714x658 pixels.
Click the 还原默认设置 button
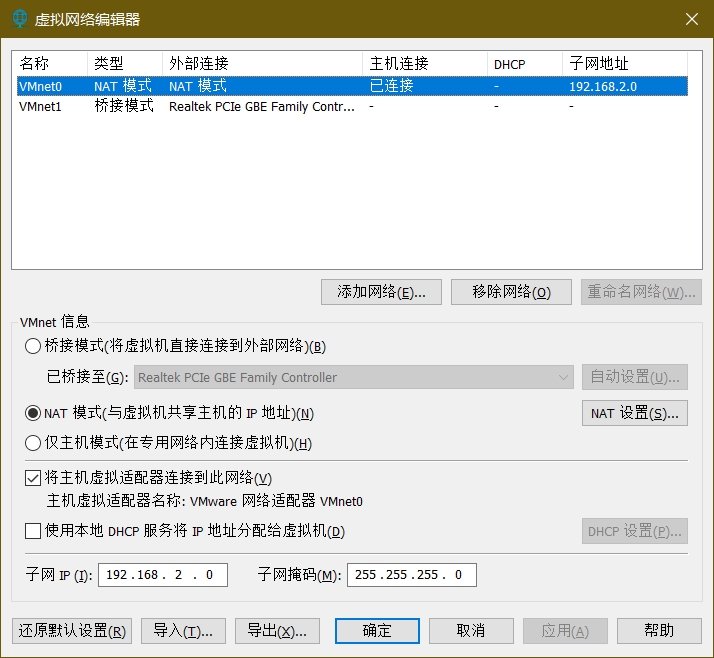(72, 630)
